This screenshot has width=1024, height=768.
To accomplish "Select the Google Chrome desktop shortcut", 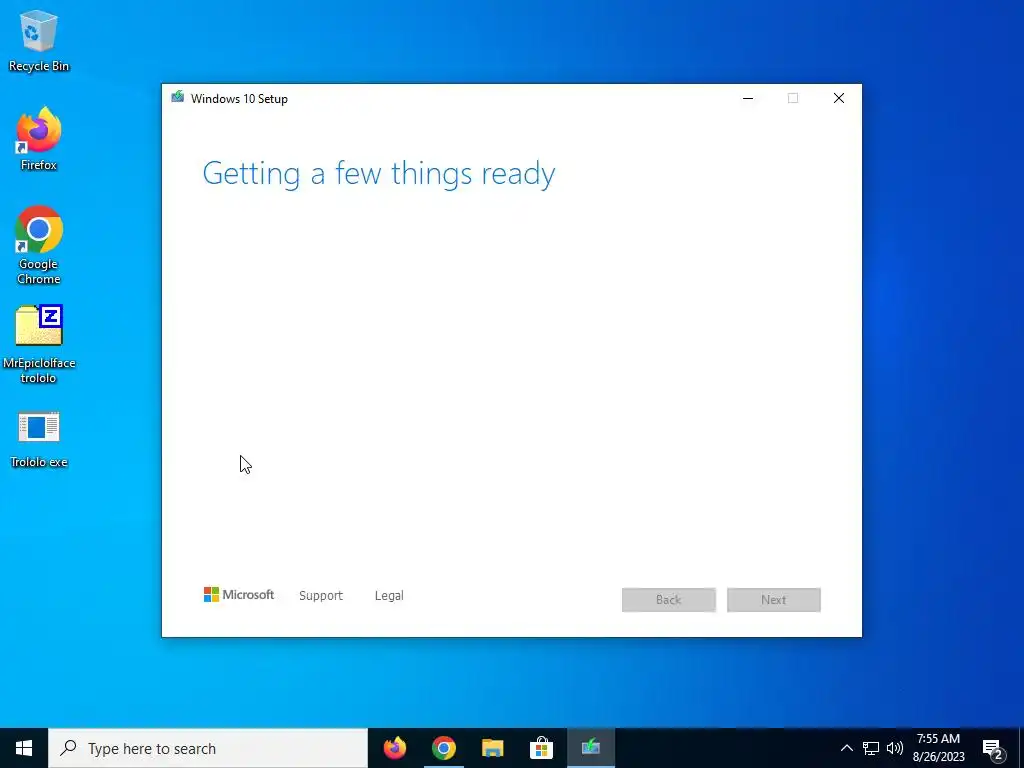I will click(39, 245).
